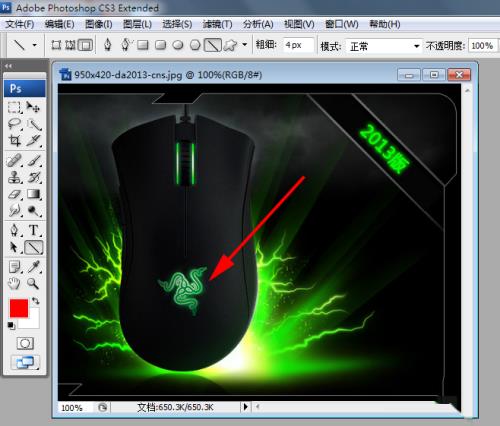
Task: Select the Clone Stamp tool
Action: (x=14, y=177)
